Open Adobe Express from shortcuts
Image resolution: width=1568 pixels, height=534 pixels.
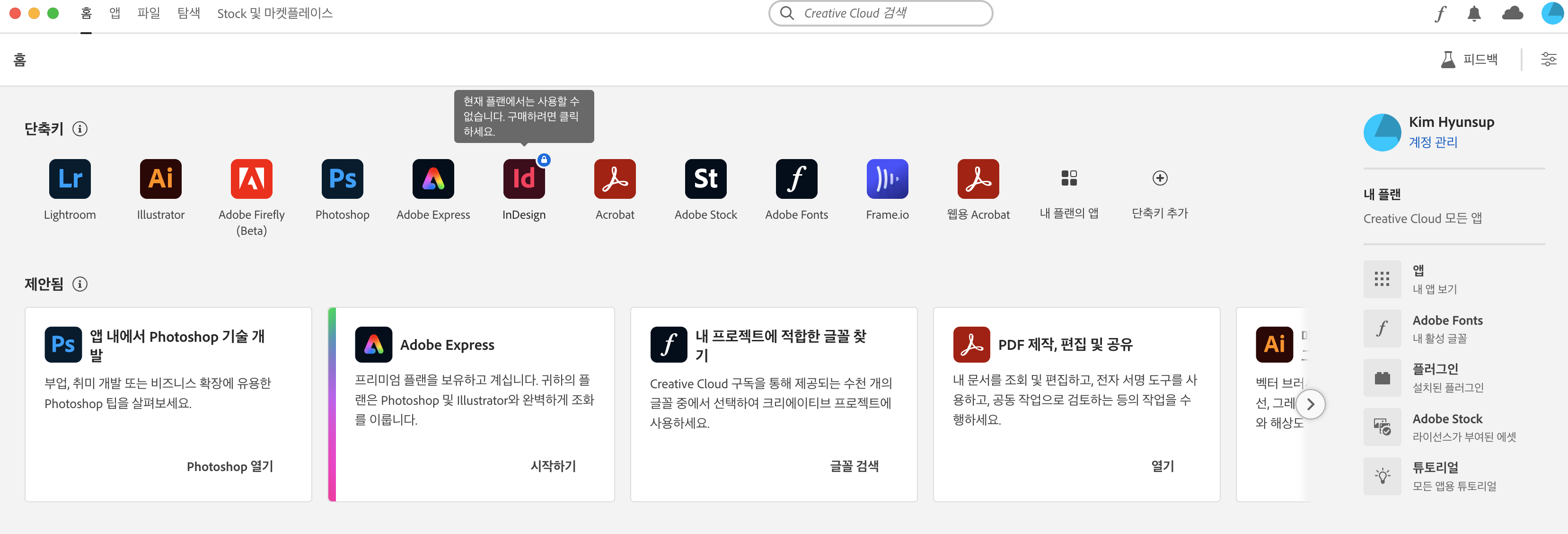pos(433,179)
